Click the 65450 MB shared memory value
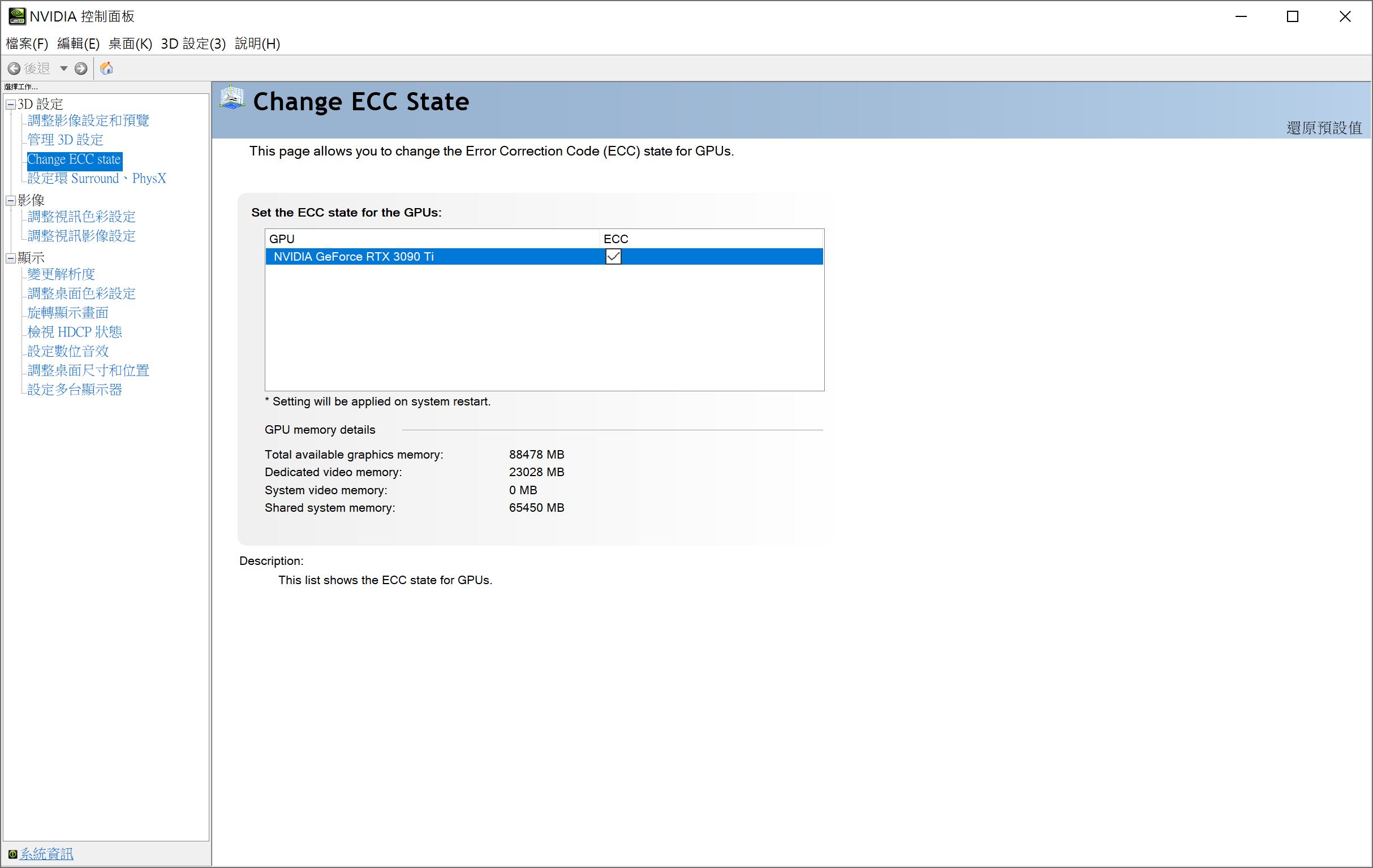 [536, 508]
